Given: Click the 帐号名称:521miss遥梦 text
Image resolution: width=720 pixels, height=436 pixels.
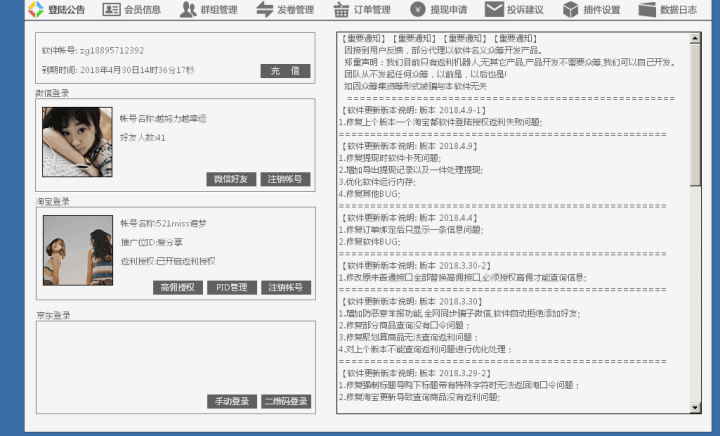Looking at the screenshot, I should point(163,224).
